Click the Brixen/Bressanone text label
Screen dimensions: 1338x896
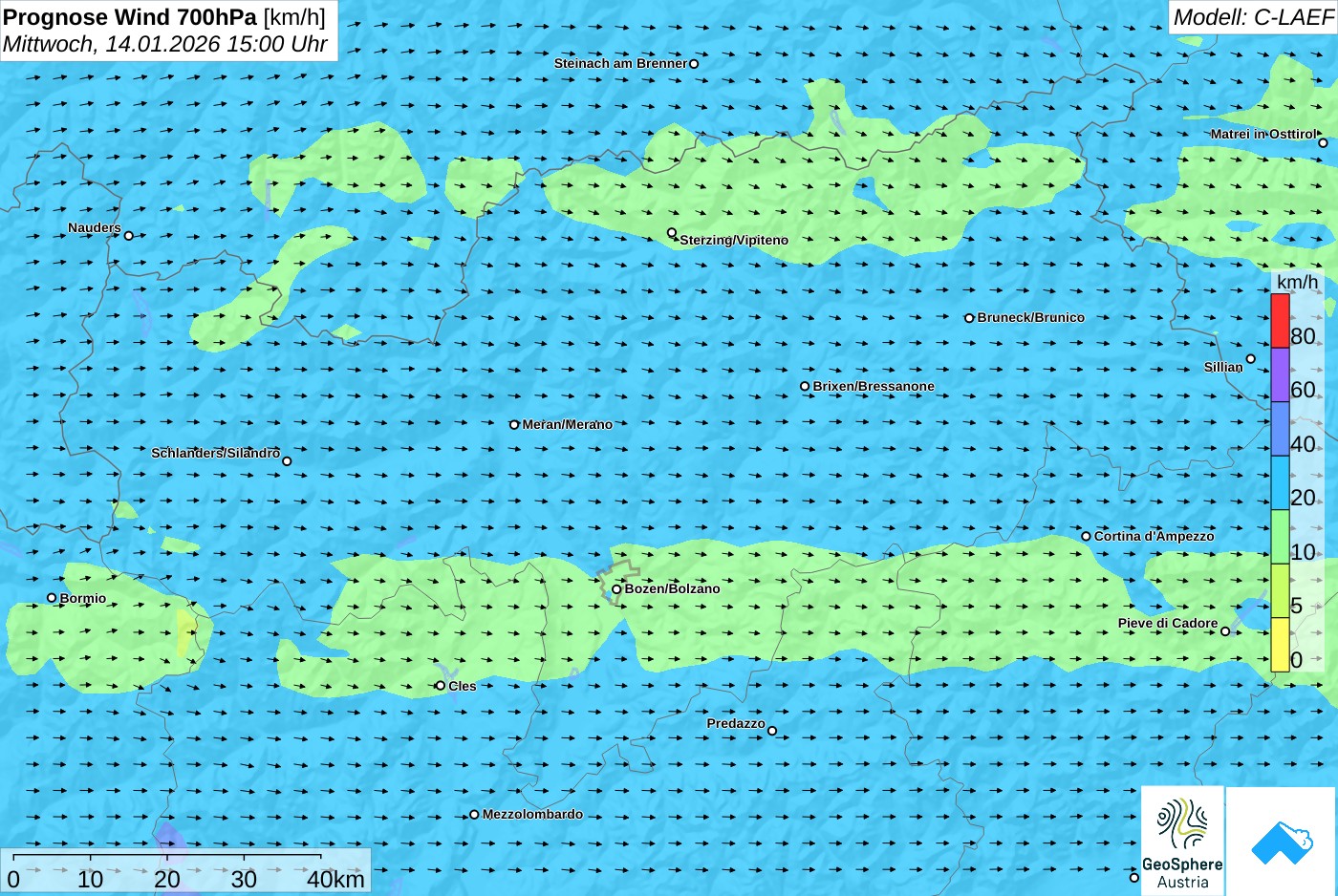(874, 387)
